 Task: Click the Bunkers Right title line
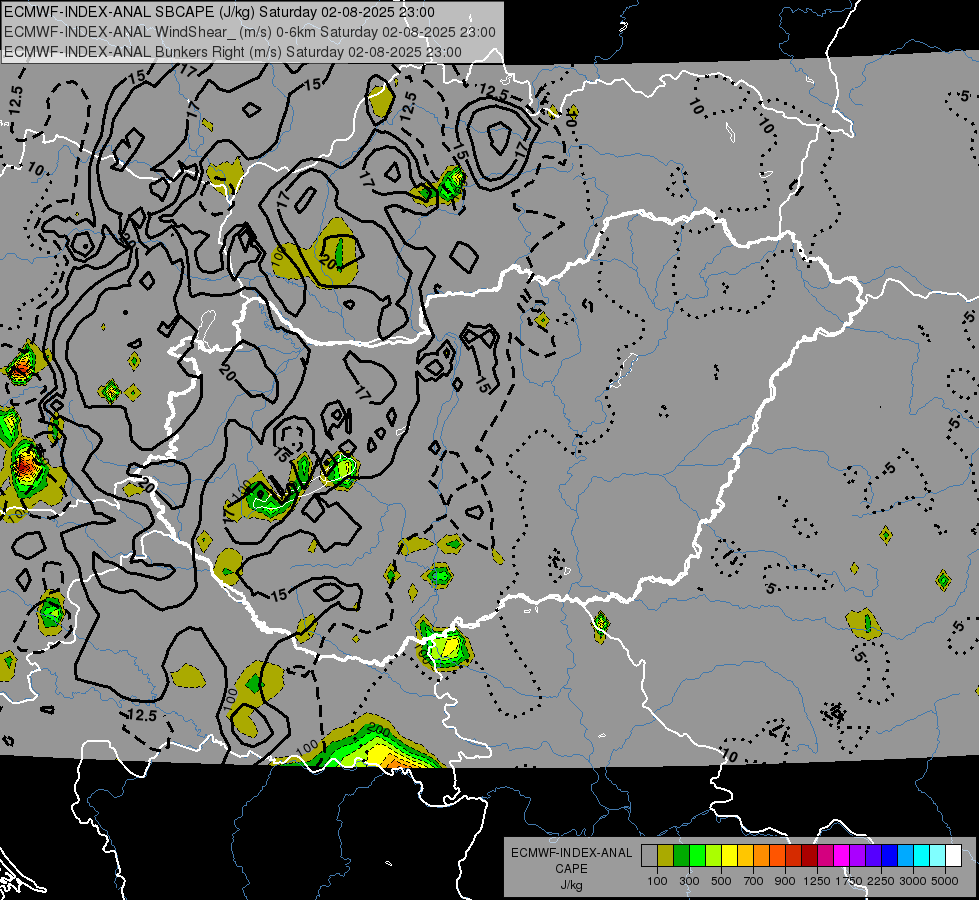tap(233, 52)
